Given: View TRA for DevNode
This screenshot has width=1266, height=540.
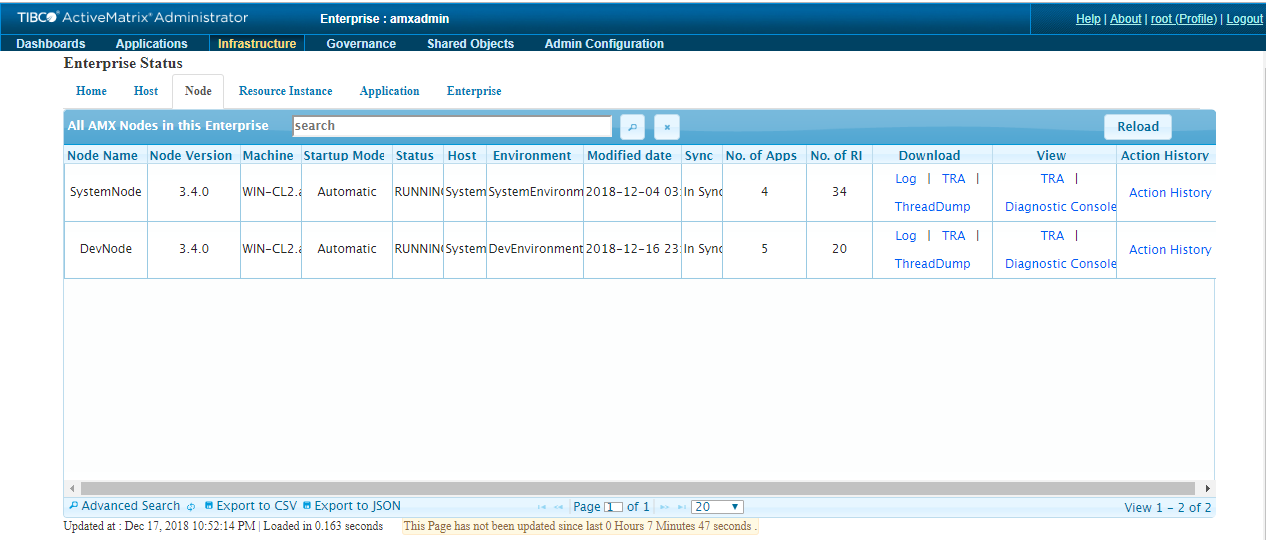Looking at the screenshot, I should (1052, 235).
